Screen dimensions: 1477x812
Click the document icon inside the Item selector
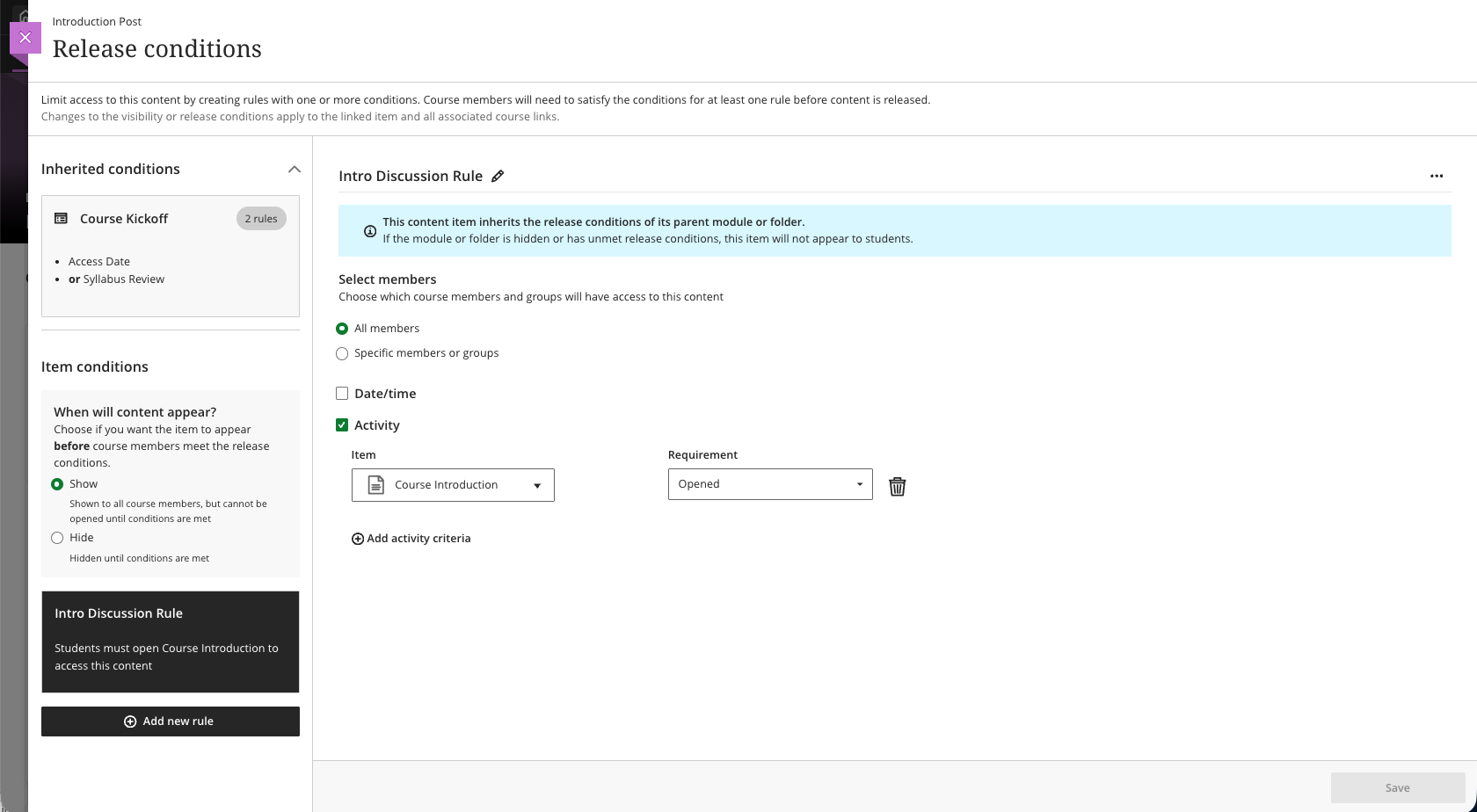(x=375, y=484)
